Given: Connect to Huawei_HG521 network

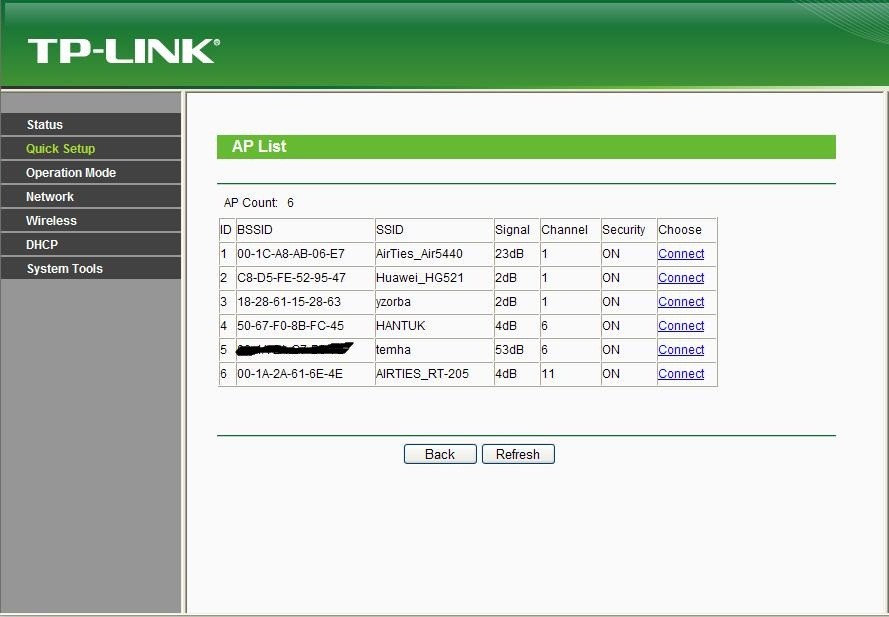Looking at the screenshot, I should pyautogui.click(x=681, y=278).
